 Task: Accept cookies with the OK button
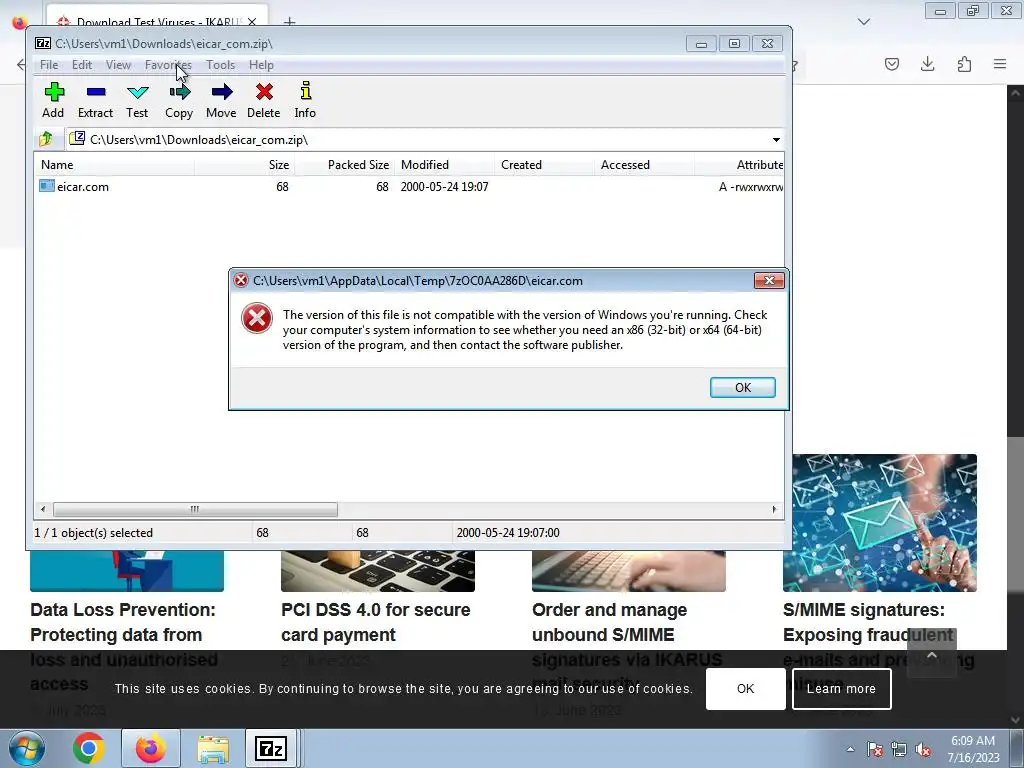[745, 688]
